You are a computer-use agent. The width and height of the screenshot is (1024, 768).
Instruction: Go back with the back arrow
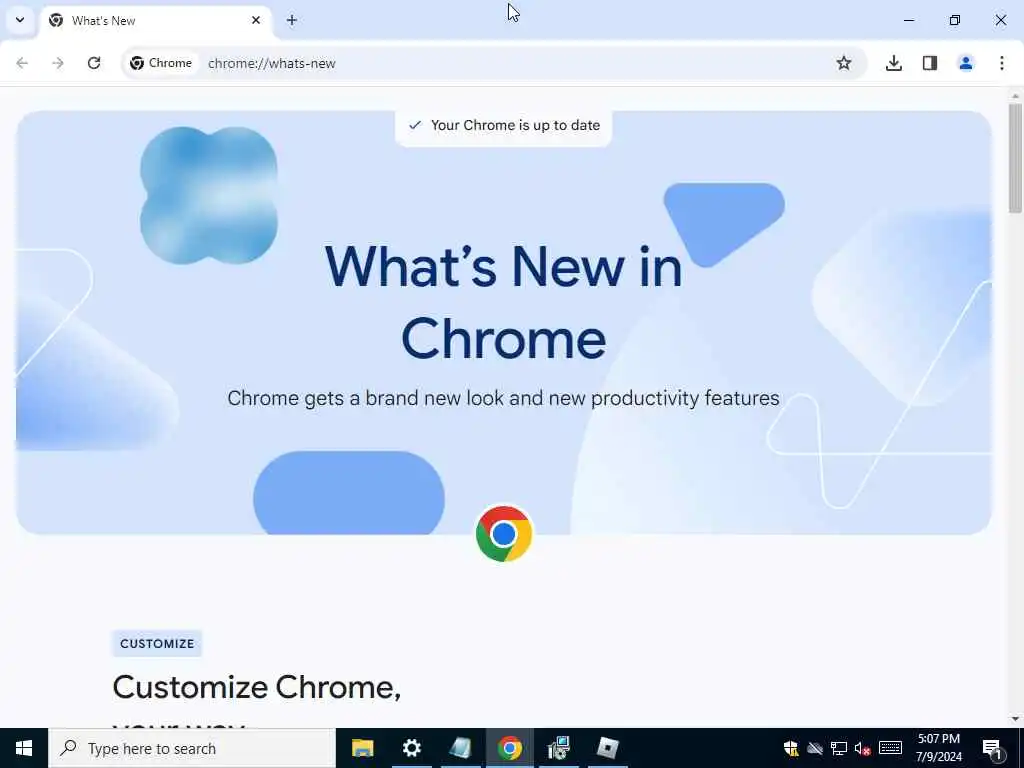coord(22,63)
